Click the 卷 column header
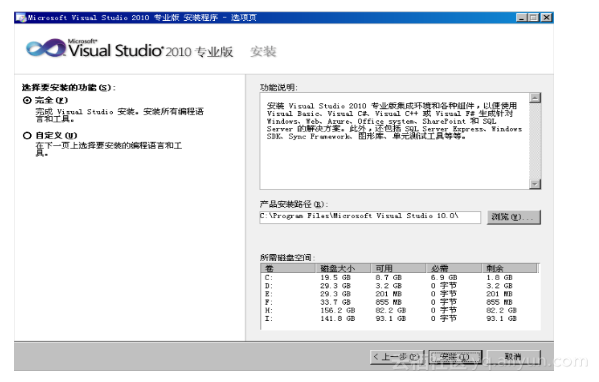The height and width of the screenshot is (382, 599). coord(288,268)
